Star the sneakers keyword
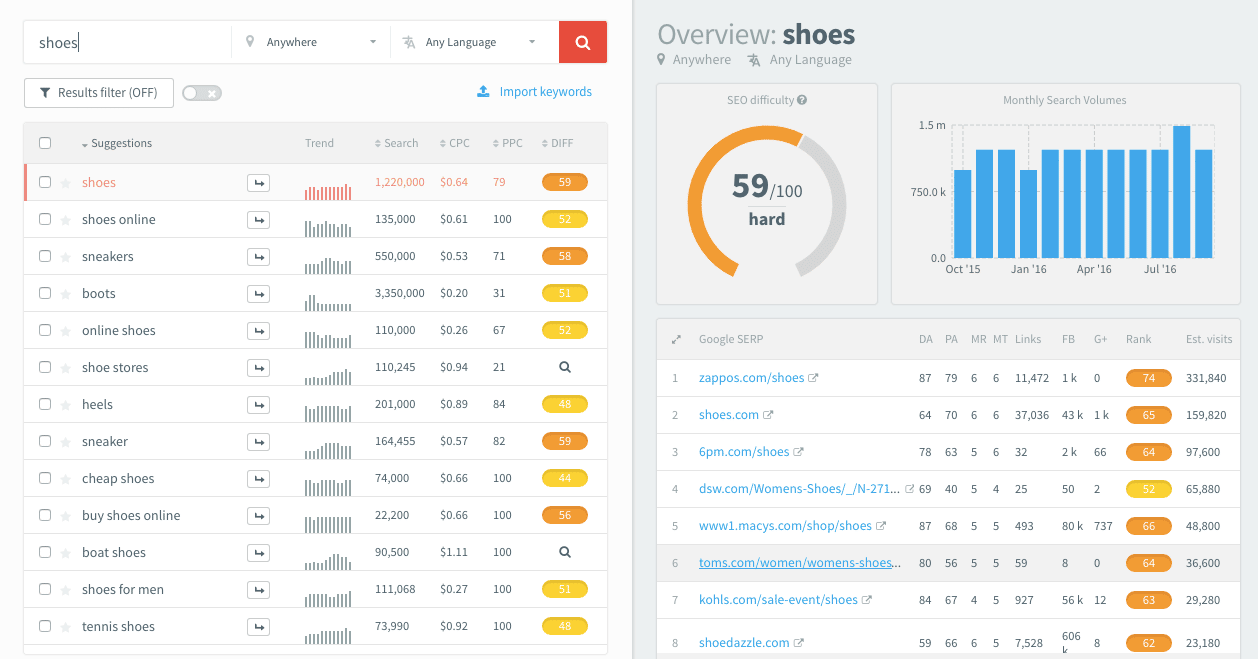The height and width of the screenshot is (659, 1258). click(x=66, y=257)
